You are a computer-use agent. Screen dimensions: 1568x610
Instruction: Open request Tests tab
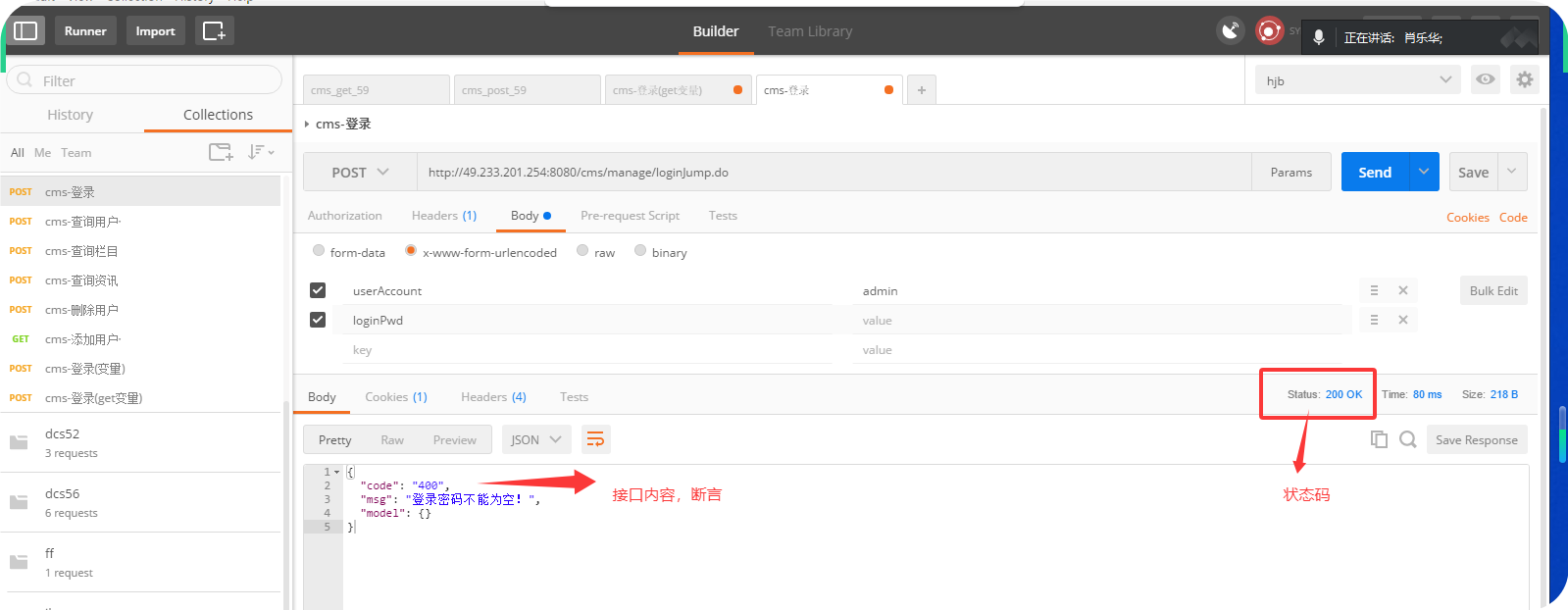pos(723,216)
